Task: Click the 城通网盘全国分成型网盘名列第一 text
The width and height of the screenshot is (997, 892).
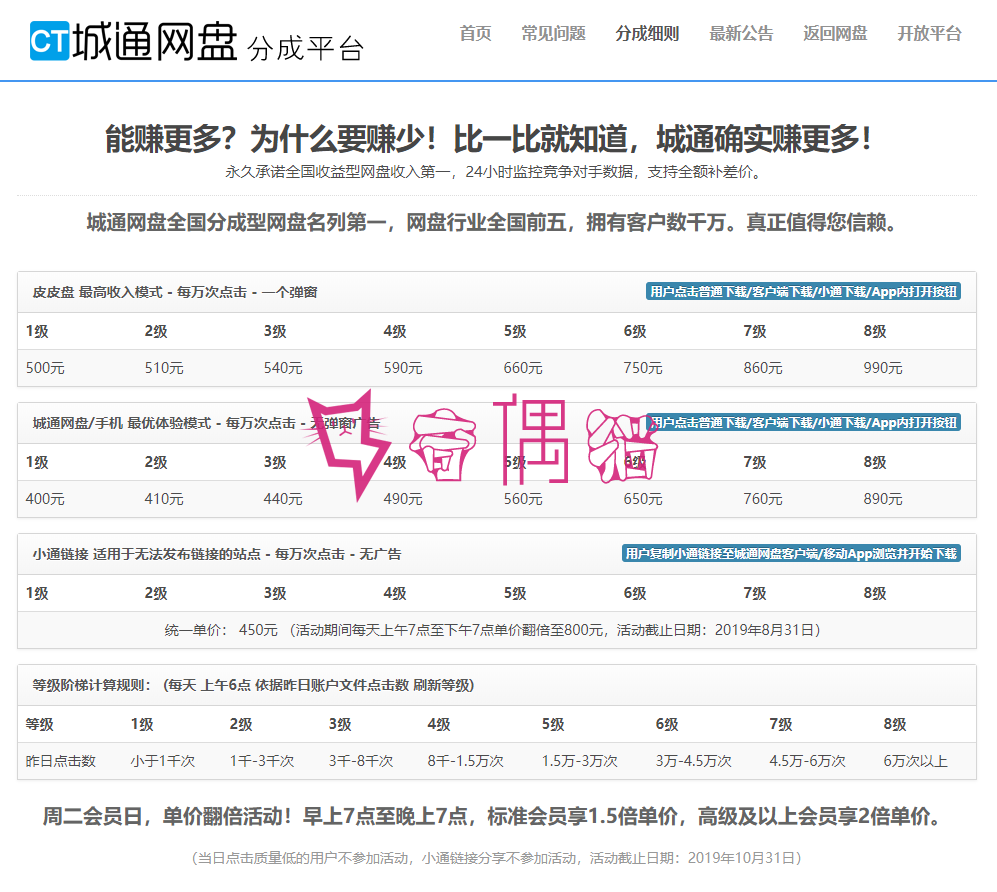Action: pos(492,223)
